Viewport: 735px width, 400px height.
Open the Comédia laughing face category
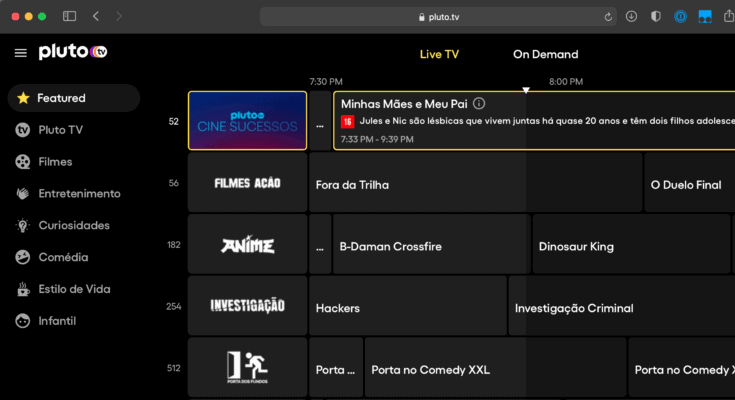click(x=52, y=257)
